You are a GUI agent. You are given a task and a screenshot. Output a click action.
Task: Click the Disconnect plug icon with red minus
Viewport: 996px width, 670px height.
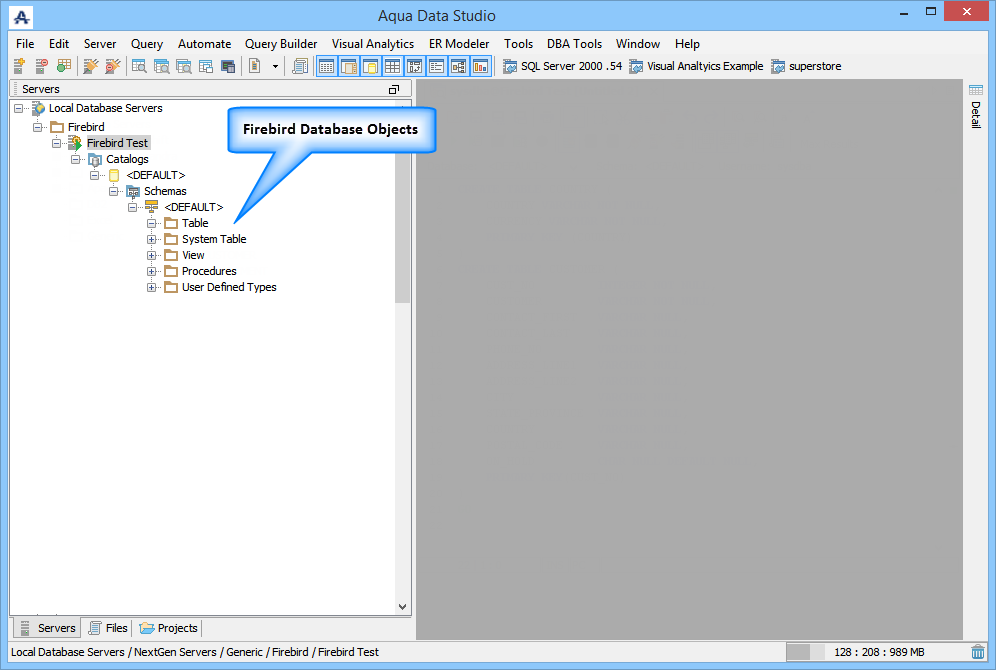pos(112,65)
